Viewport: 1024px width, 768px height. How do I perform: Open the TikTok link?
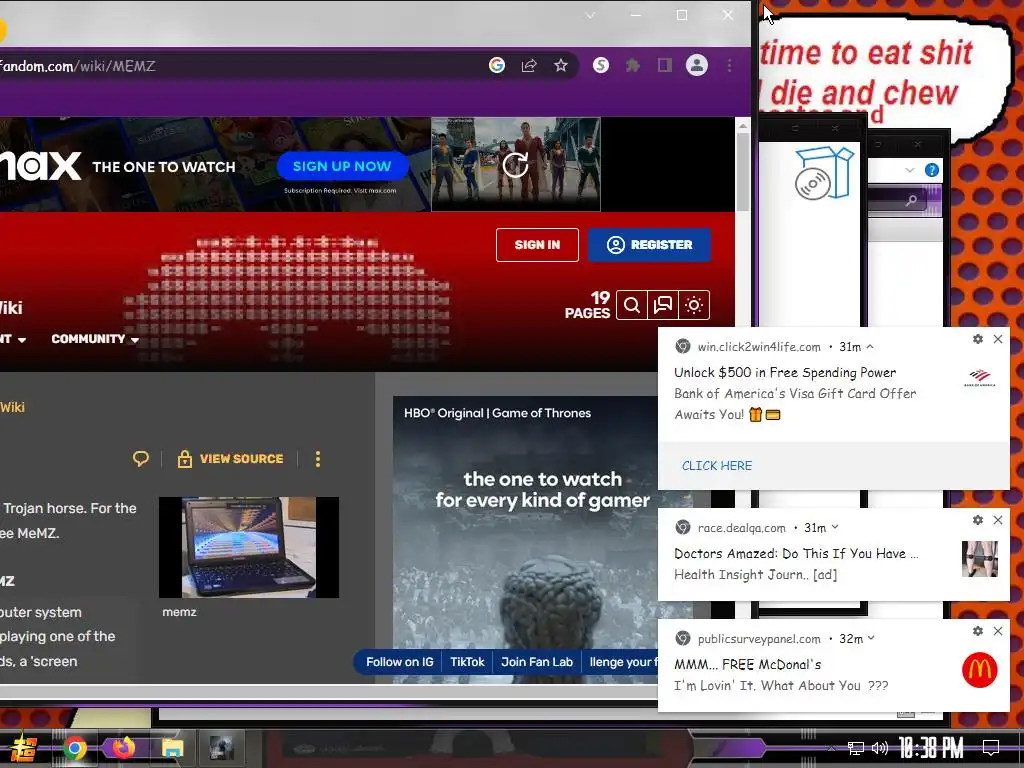468,662
